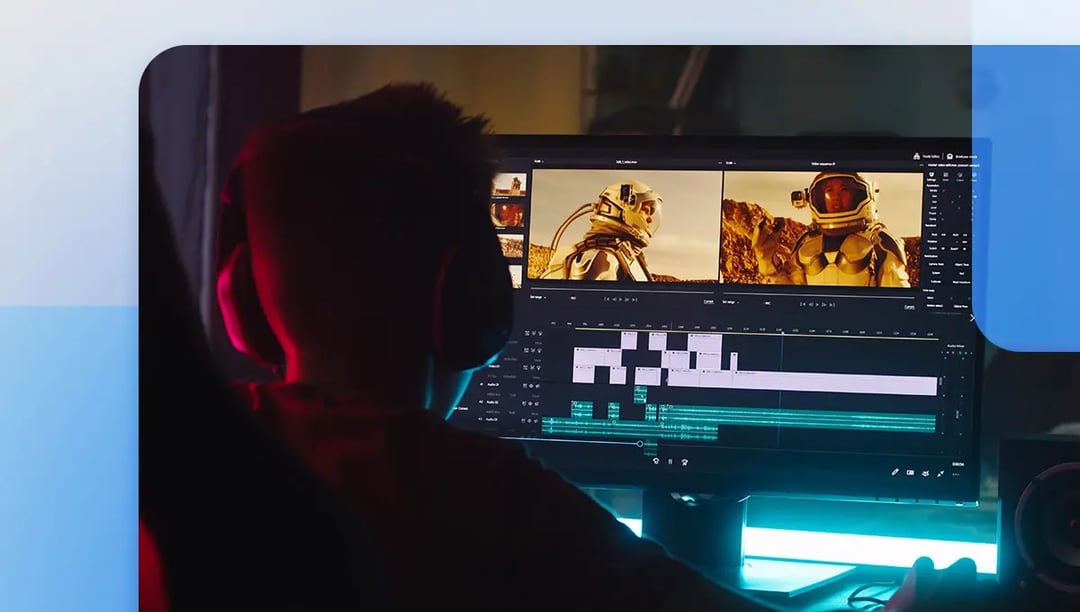Click the editor mode icon at top right
This screenshot has width=1080, height=612.
click(x=917, y=156)
